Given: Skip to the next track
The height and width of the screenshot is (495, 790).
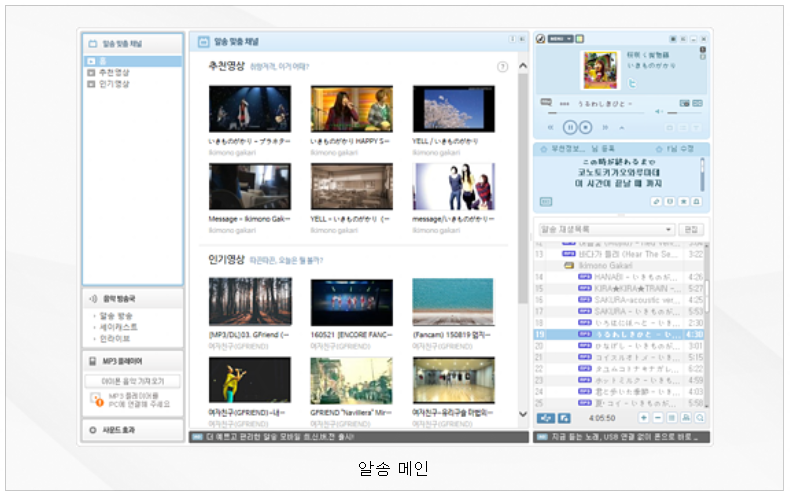Looking at the screenshot, I should [x=605, y=128].
